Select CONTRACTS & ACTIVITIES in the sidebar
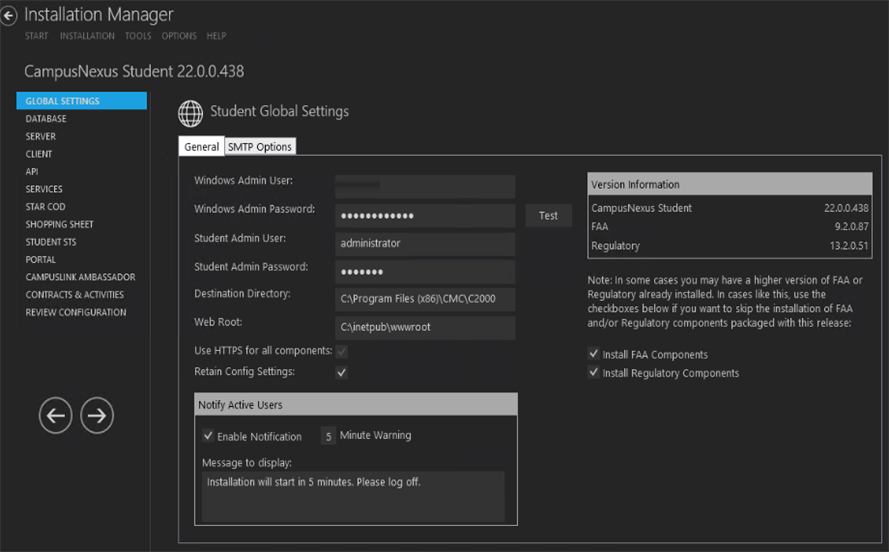Image resolution: width=889 pixels, height=552 pixels. [74, 294]
